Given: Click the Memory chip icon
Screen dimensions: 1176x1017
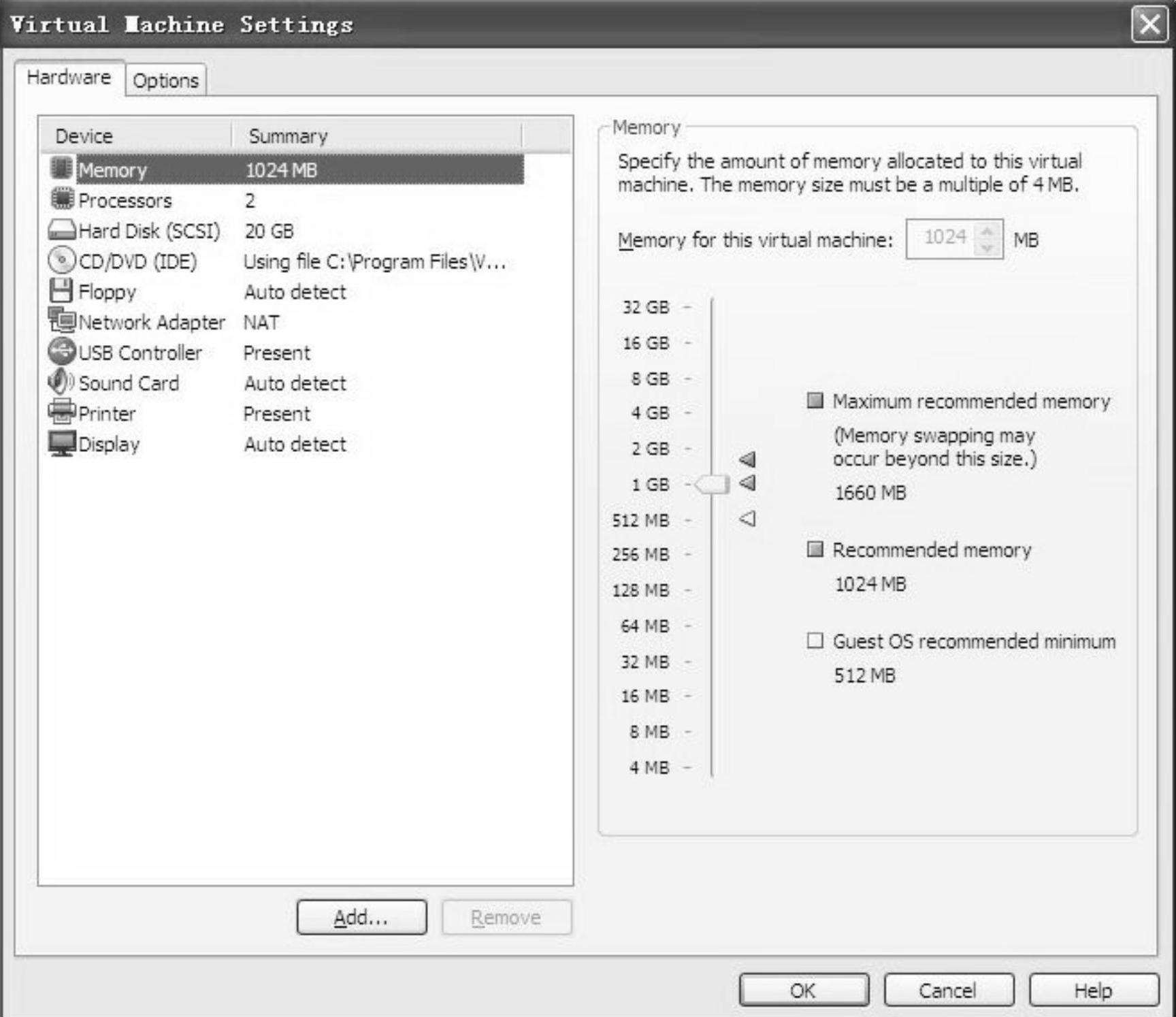Looking at the screenshot, I should click(x=61, y=169).
